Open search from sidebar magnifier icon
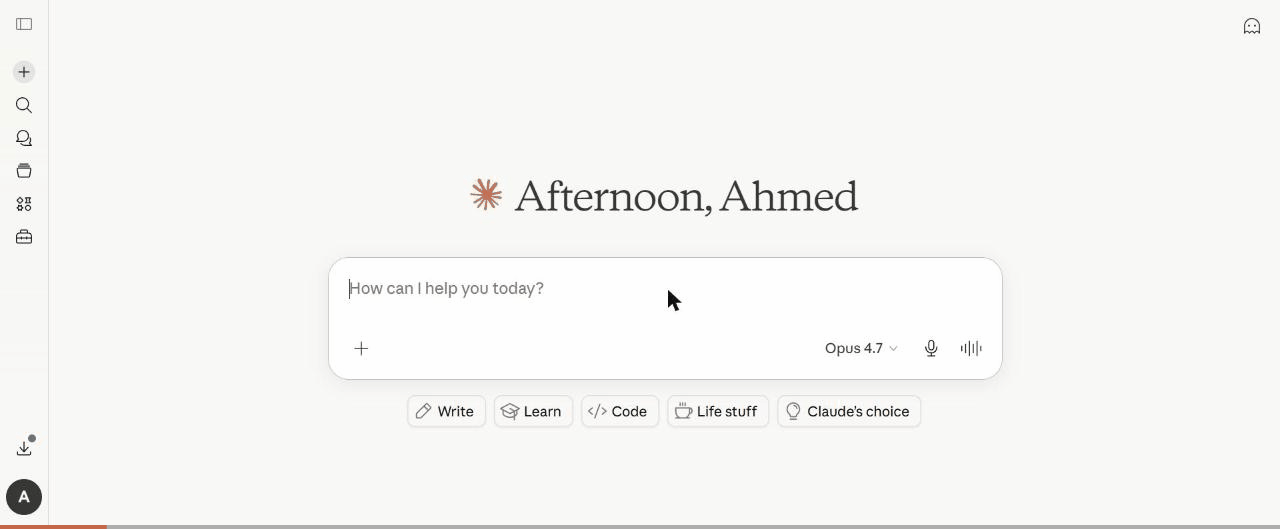Screen dimensions: 1280x529 coord(24,105)
